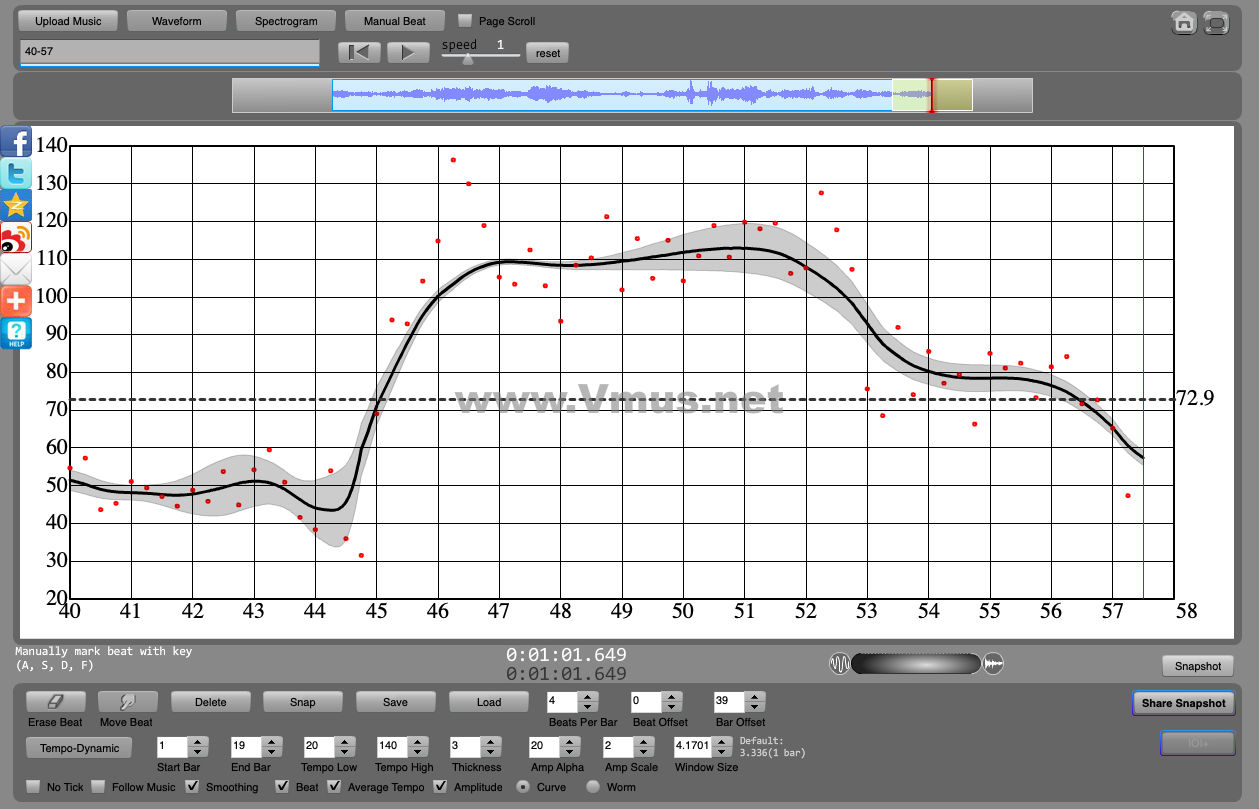This screenshot has width=1259, height=809.
Task: Click the Share Snapshot button
Action: coord(1183,703)
